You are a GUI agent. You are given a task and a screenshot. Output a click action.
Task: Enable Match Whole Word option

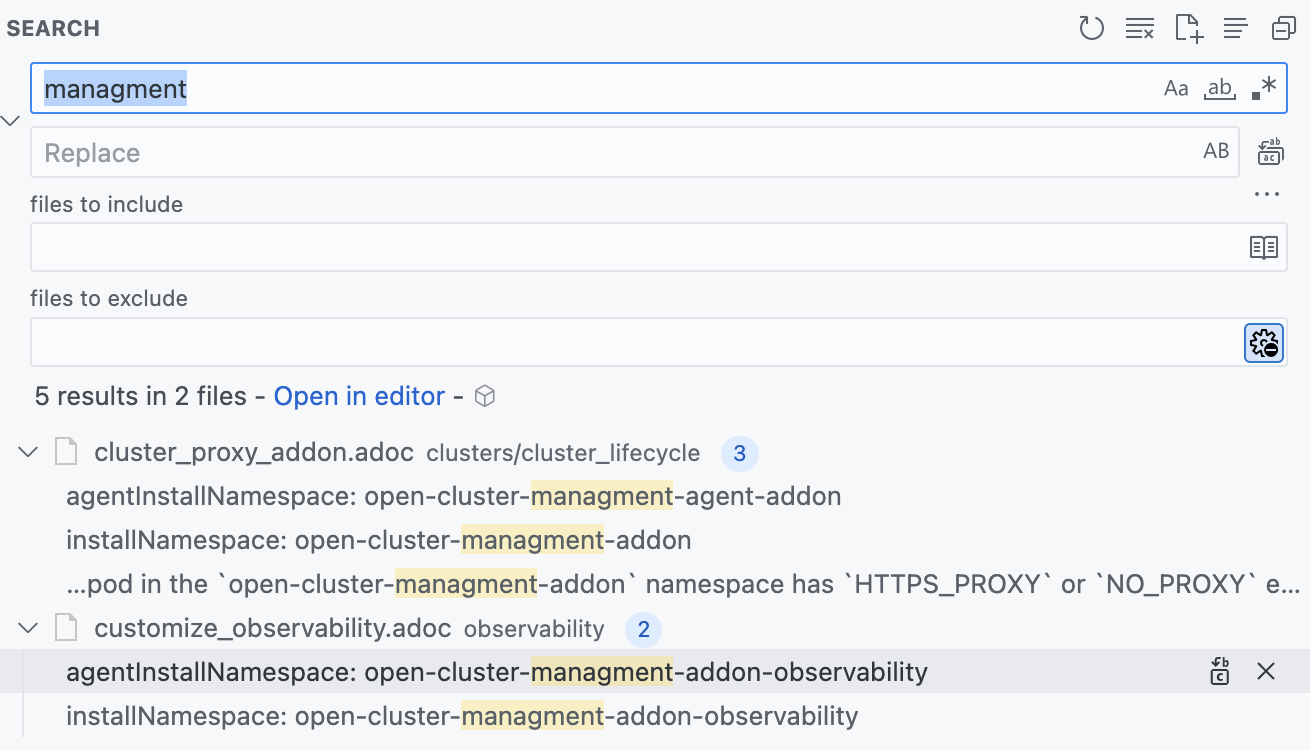coord(1220,88)
